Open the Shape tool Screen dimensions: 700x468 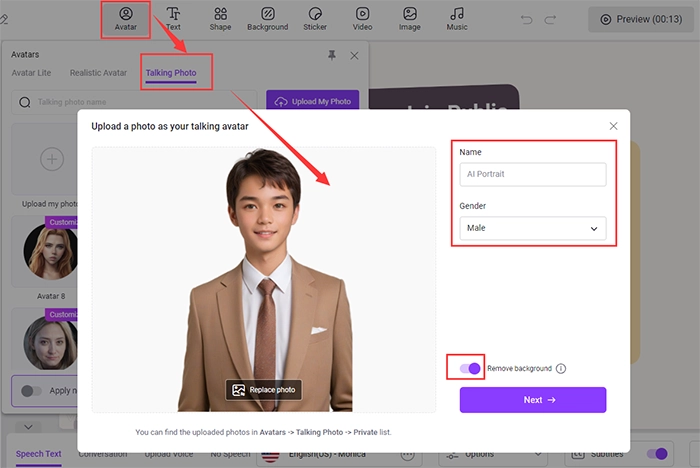(x=220, y=18)
